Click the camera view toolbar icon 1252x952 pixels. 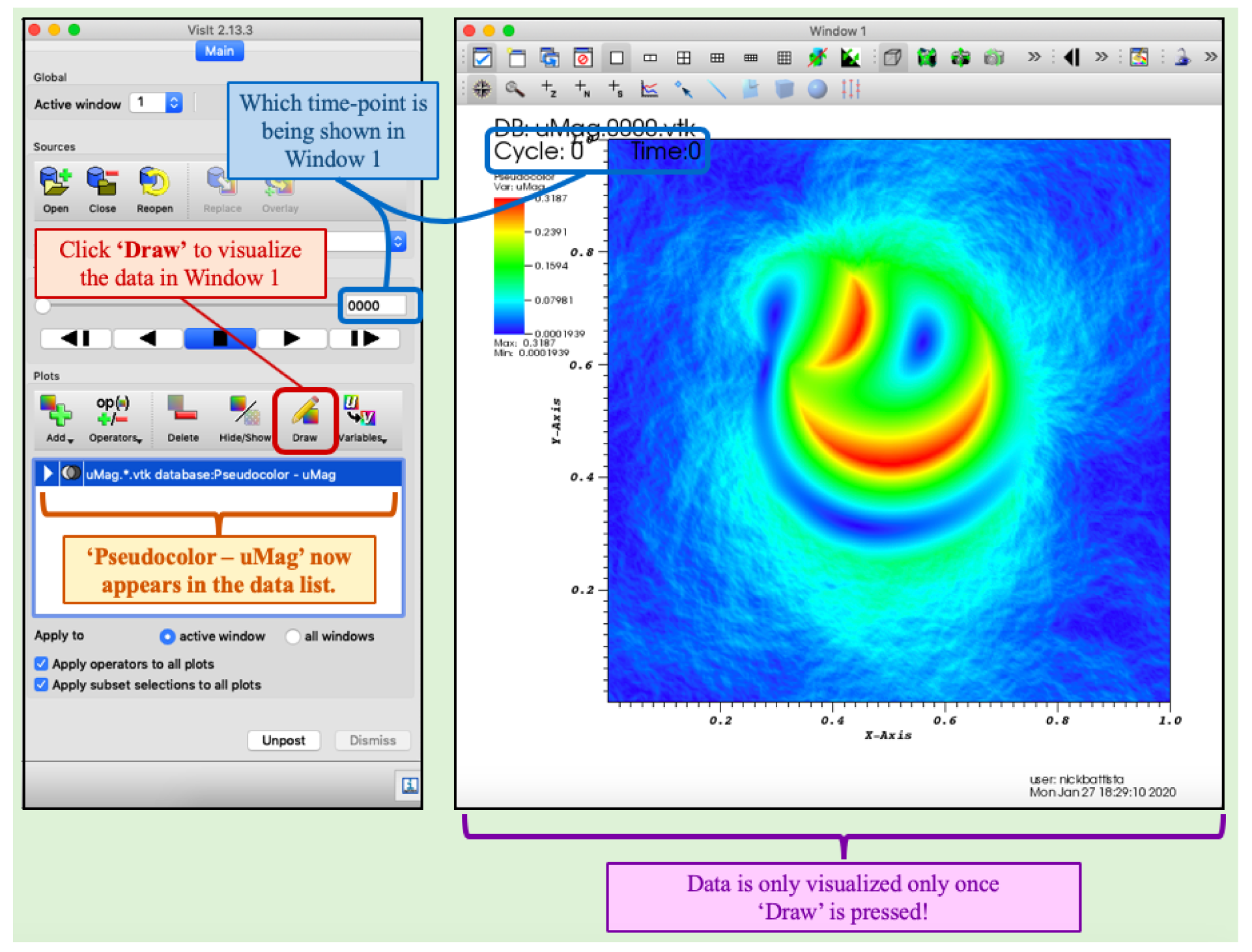click(x=993, y=58)
